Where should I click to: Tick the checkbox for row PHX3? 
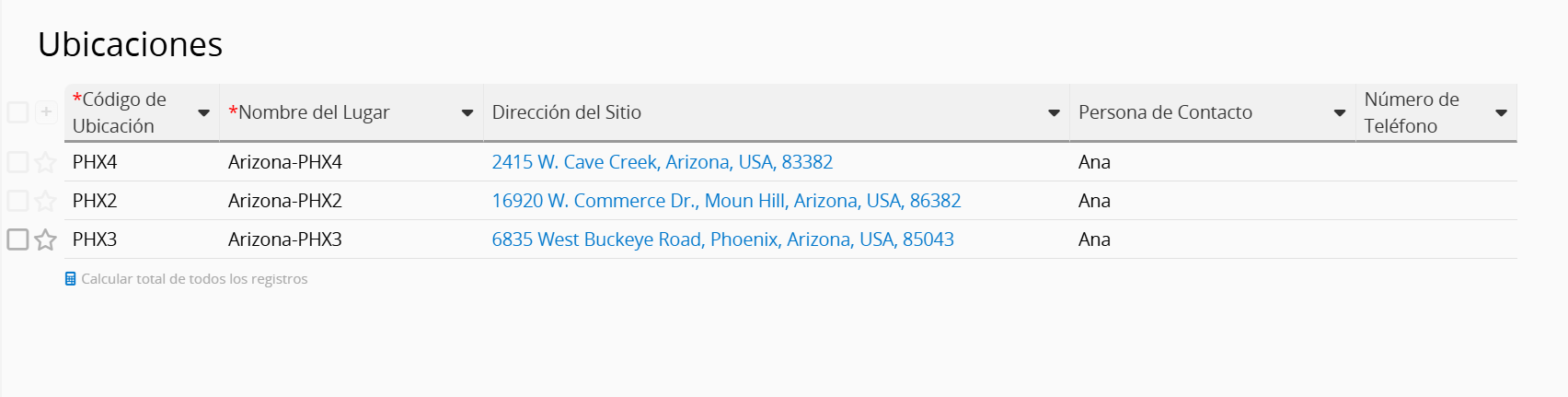pos(17,239)
